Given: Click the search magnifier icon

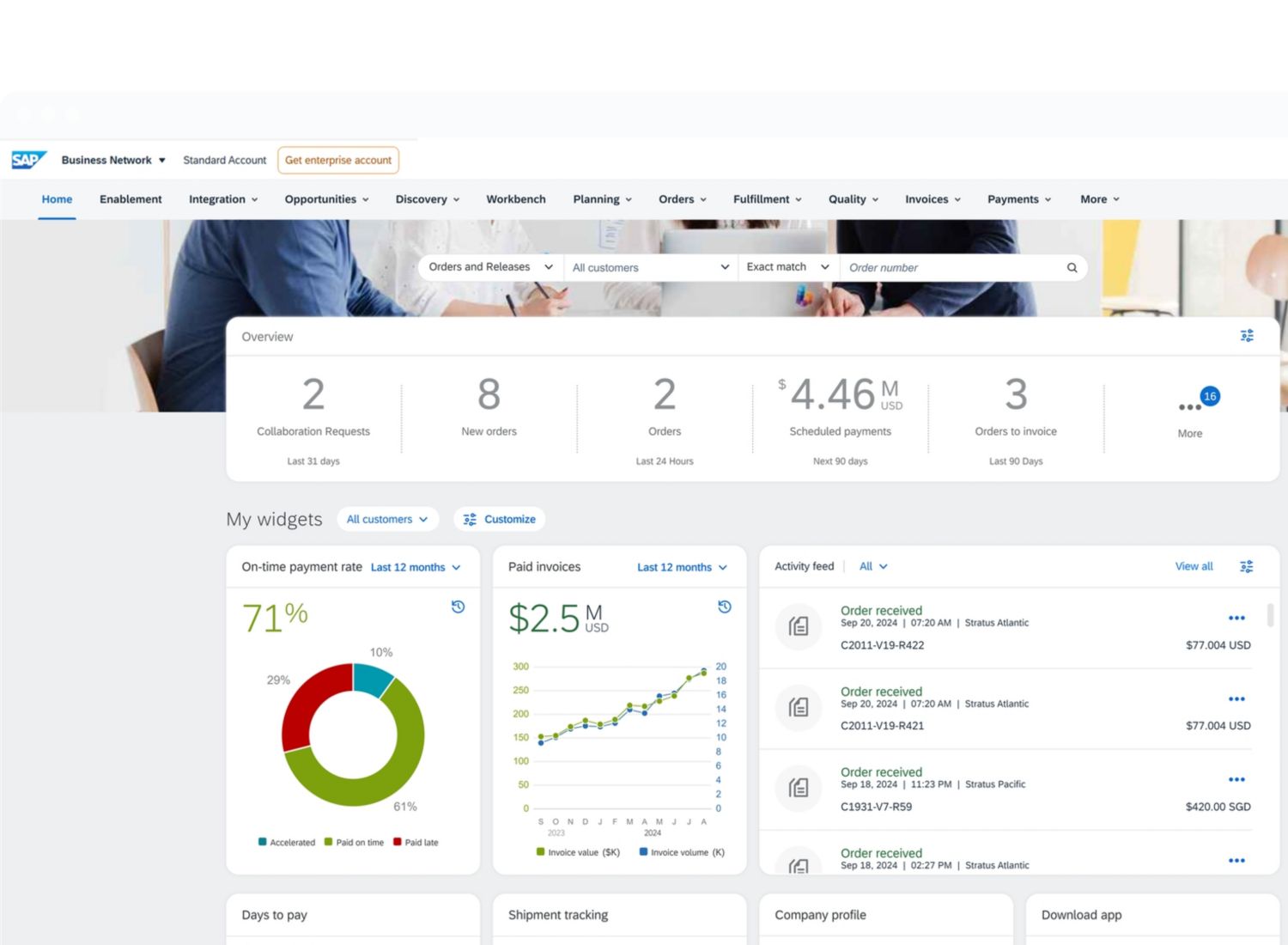Looking at the screenshot, I should tap(1072, 268).
